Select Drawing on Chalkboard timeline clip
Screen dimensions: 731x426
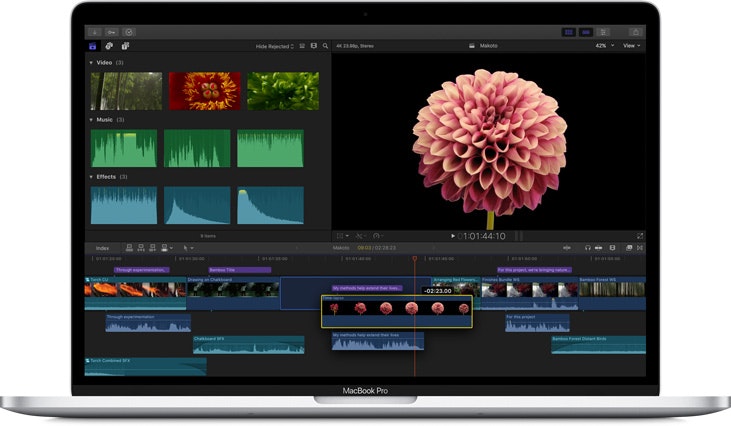click(233, 293)
